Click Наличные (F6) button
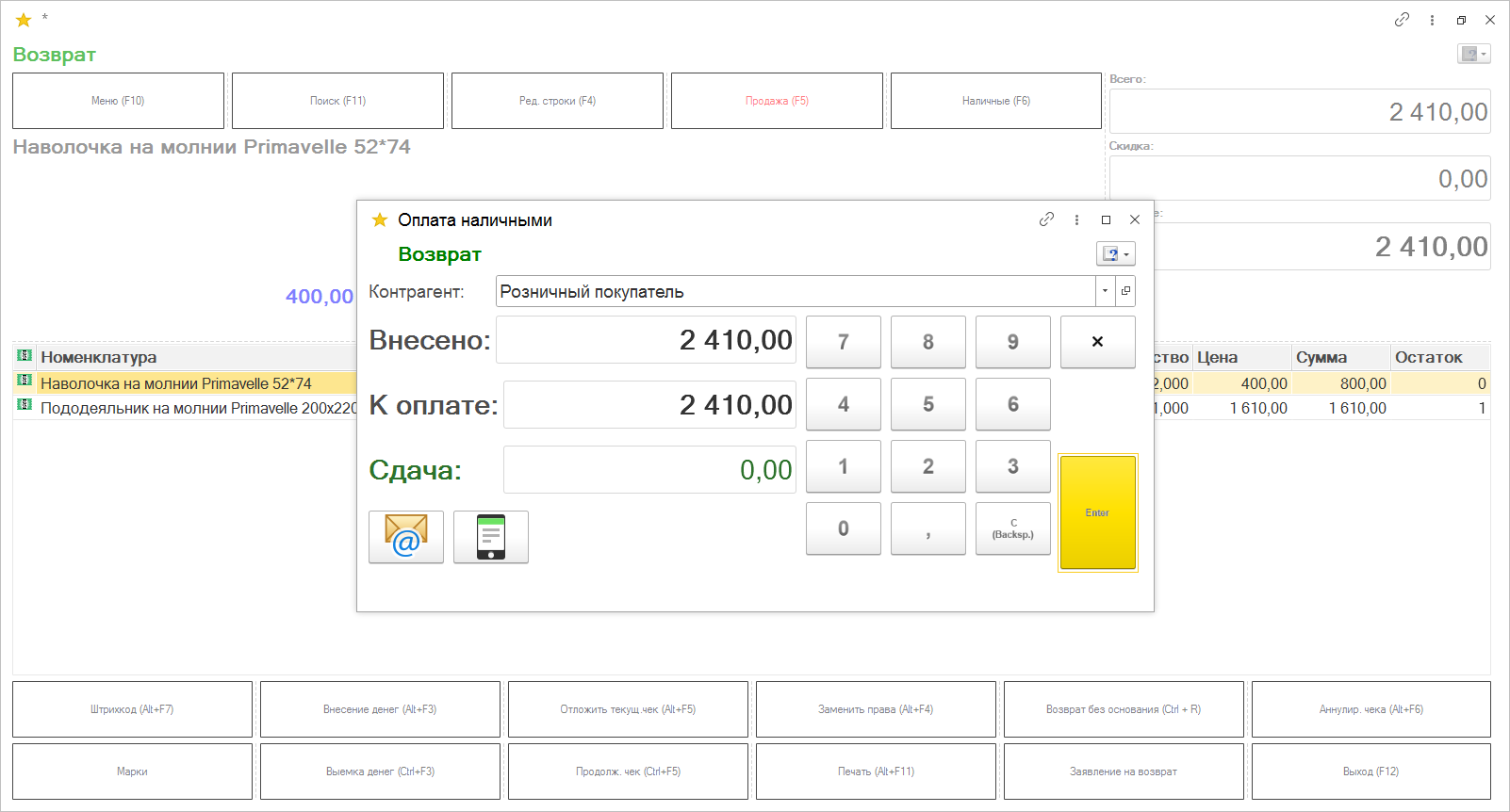The width and height of the screenshot is (1510, 812). pyautogui.click(x=996, y=101)
